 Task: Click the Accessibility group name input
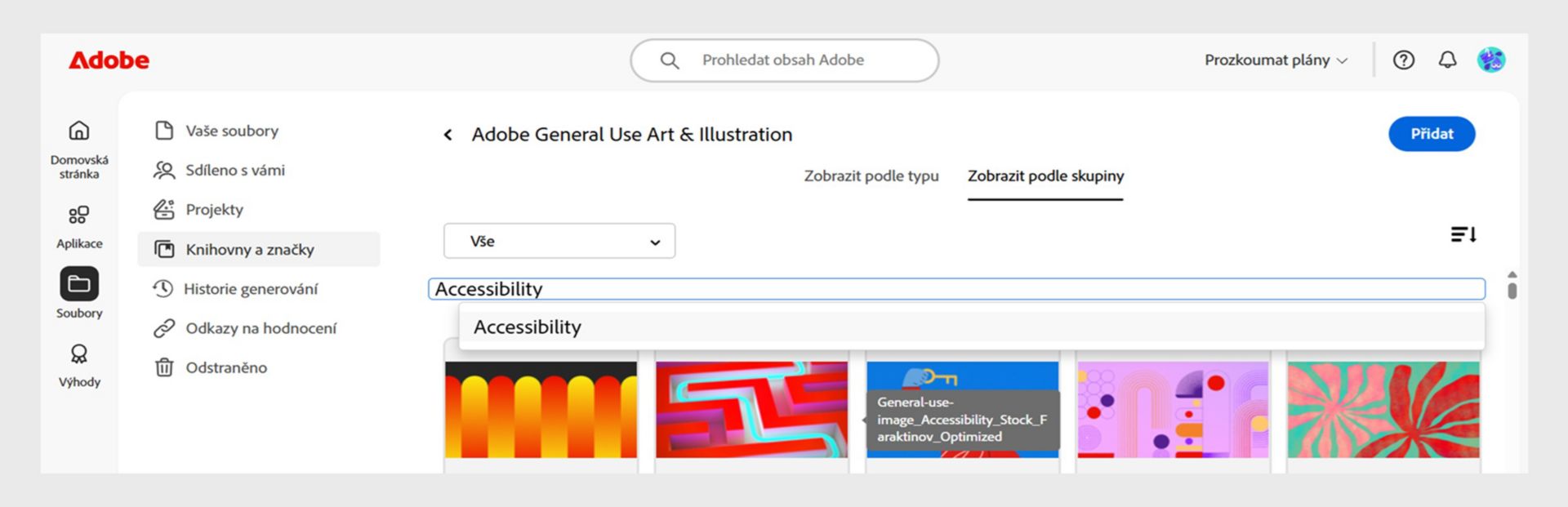956,289
